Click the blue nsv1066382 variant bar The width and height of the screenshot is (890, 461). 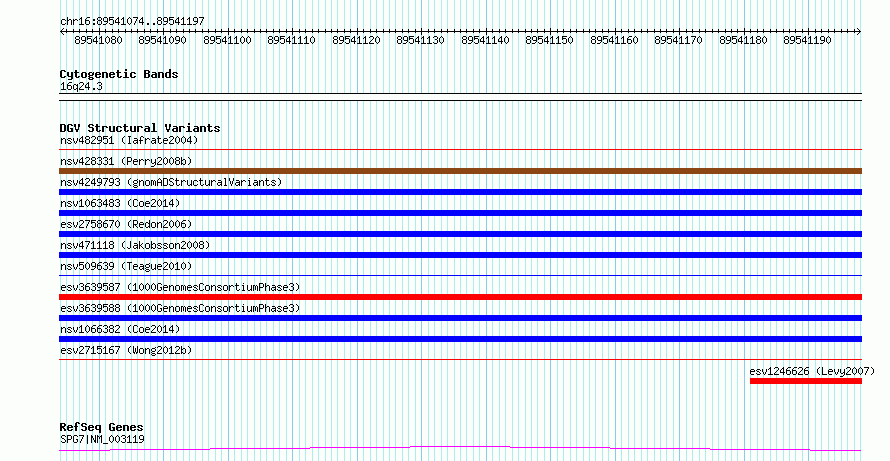click(460, 339)
